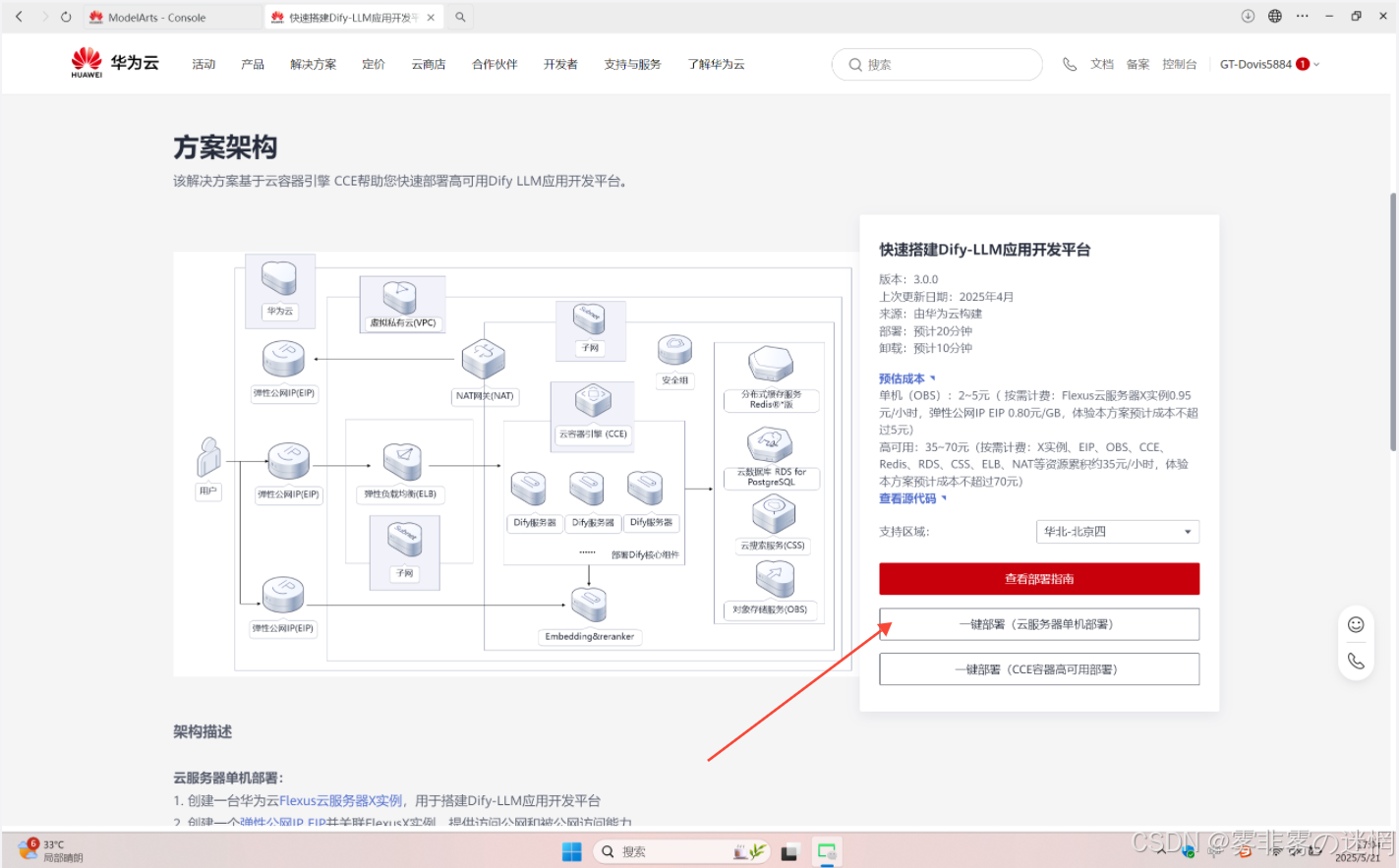Focus the site 搜索 input field

[x=937, y=64]
